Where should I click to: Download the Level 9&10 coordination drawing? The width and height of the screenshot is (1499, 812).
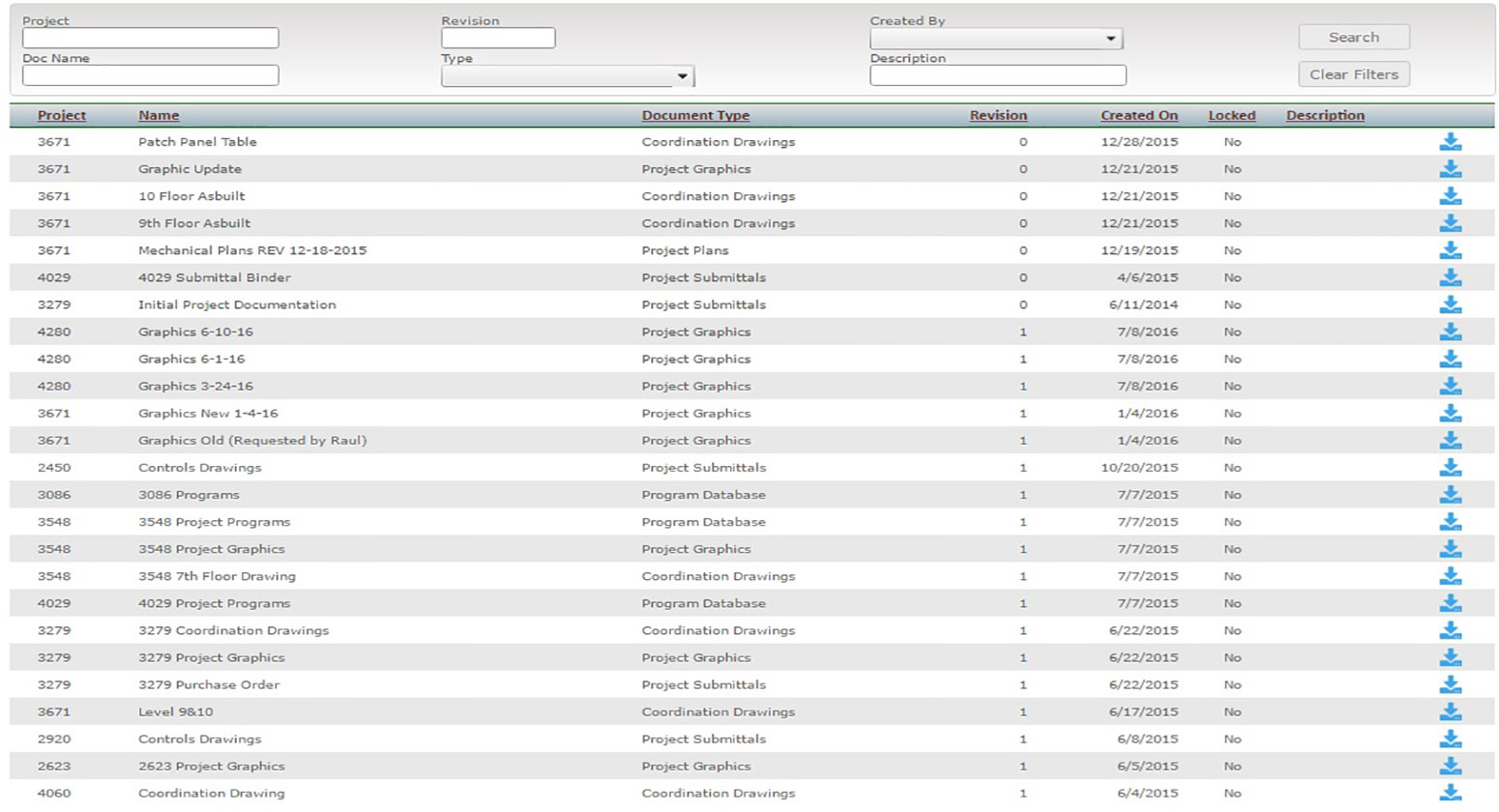1450,711
